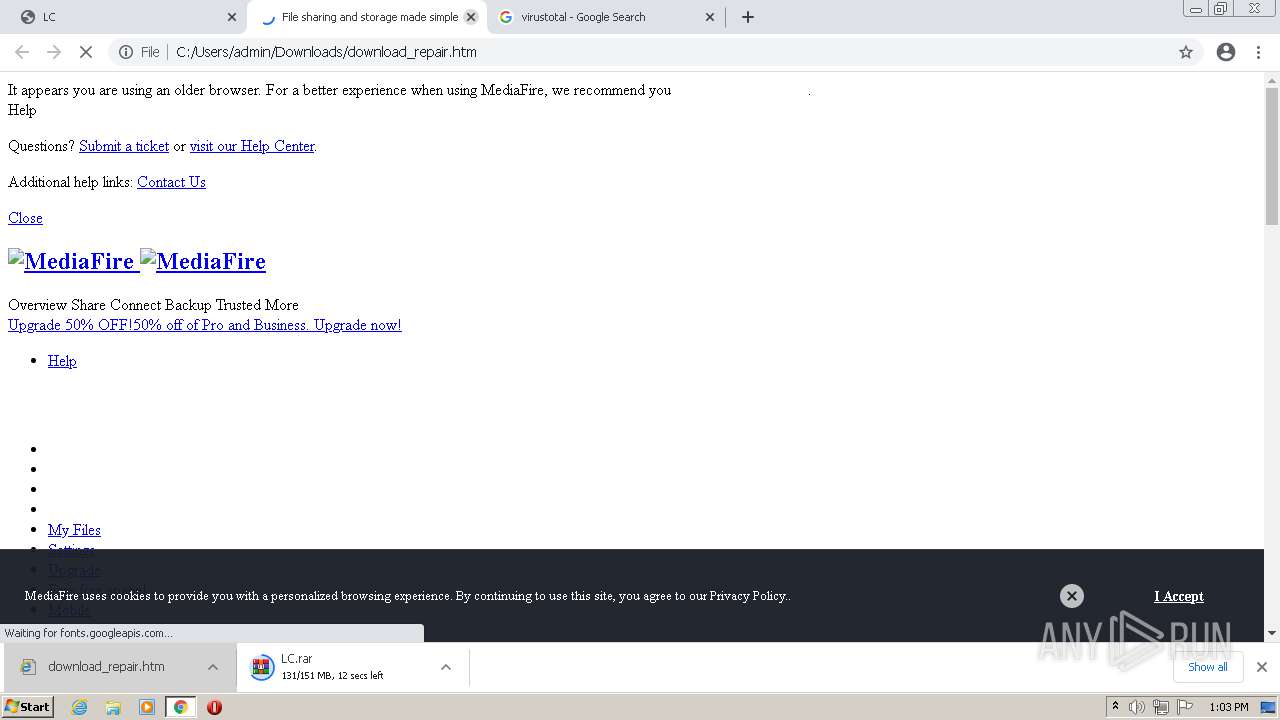Click the second MediaFire logo link
The image size is (1280, 720).
(x=203, y=261)
